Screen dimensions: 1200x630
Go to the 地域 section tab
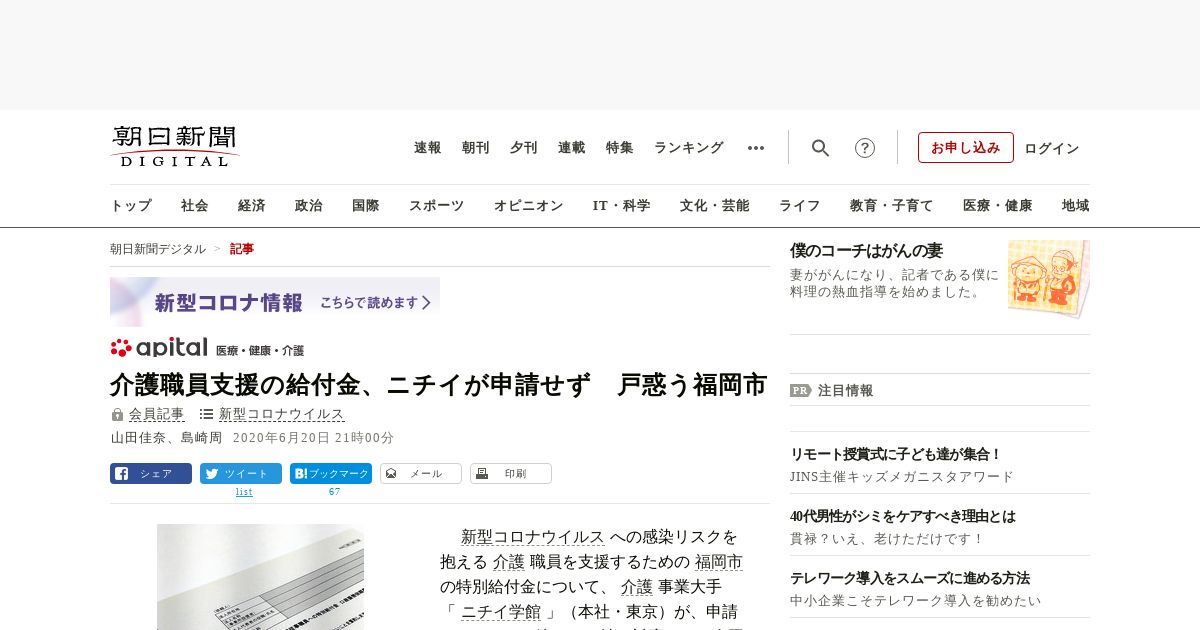(x=1076, y=206)
